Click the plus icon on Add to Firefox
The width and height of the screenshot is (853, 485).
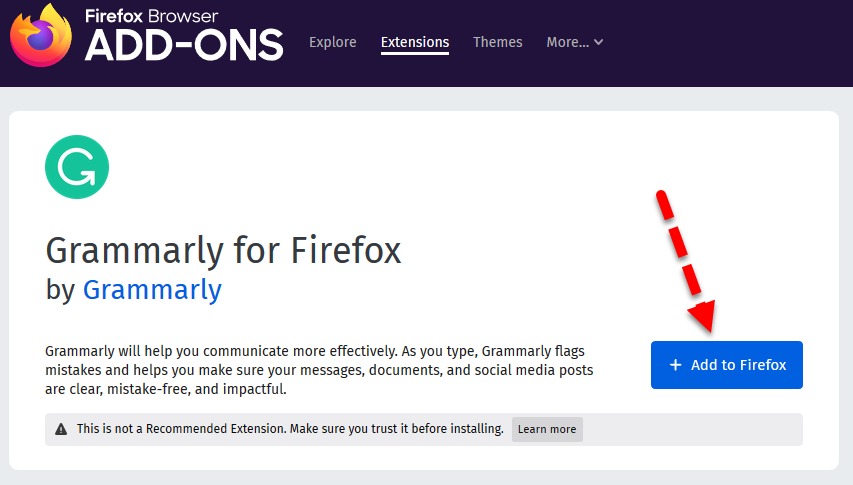[x=676, y=365]
